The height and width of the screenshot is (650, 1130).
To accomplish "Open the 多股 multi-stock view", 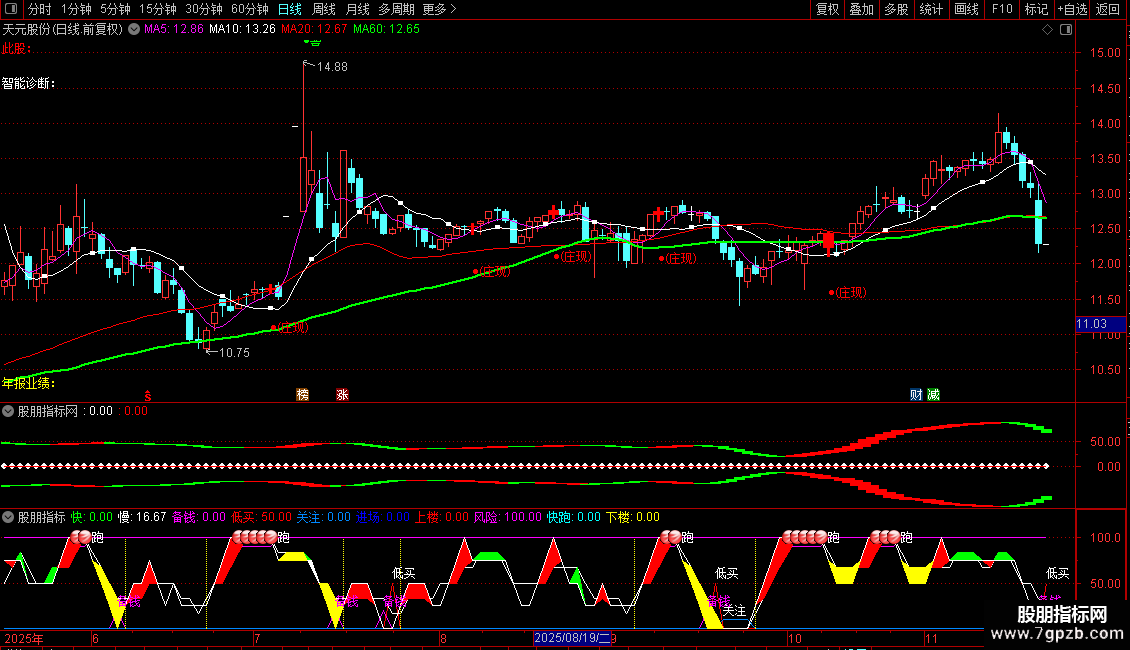I will (x=897, y=9).
